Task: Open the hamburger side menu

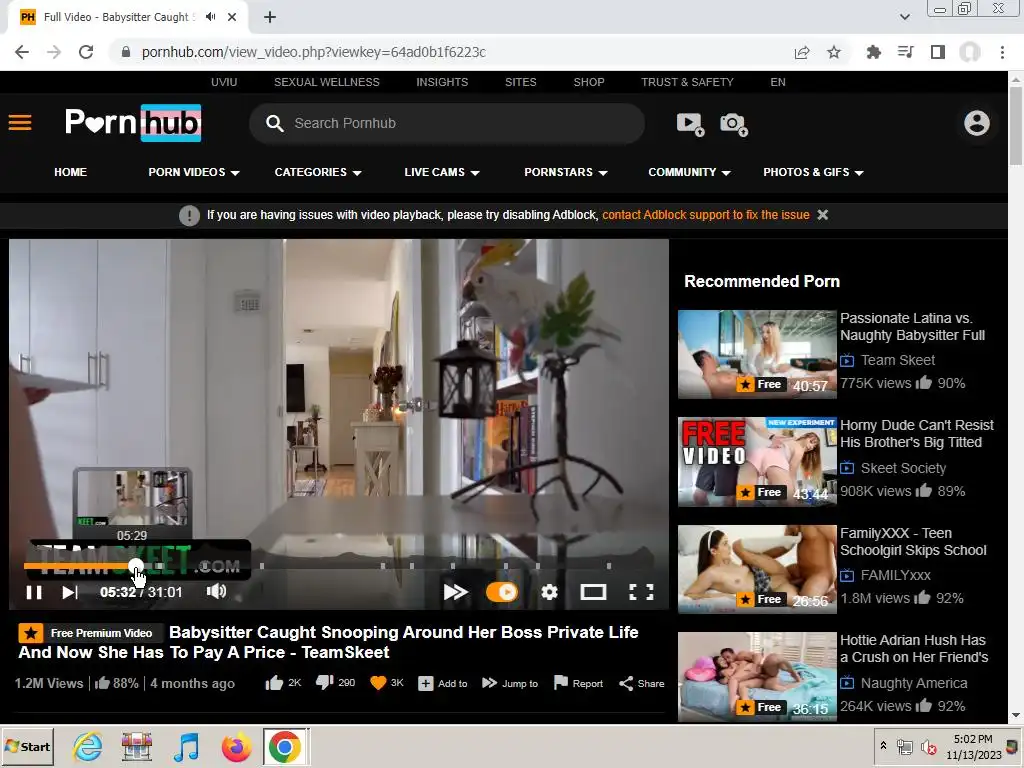Action: (20, 123)
